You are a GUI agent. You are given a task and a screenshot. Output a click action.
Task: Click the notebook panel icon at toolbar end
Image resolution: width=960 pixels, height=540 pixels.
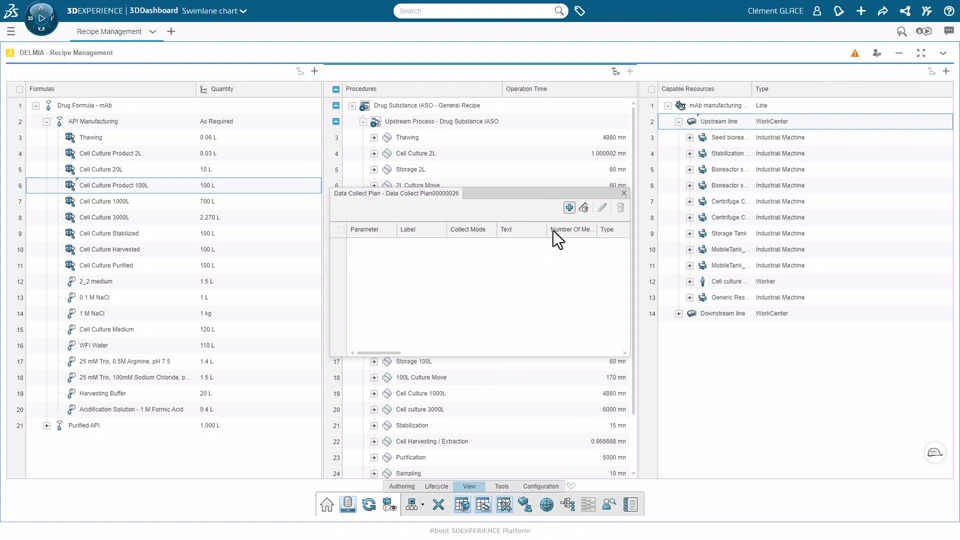pos(630,504)
